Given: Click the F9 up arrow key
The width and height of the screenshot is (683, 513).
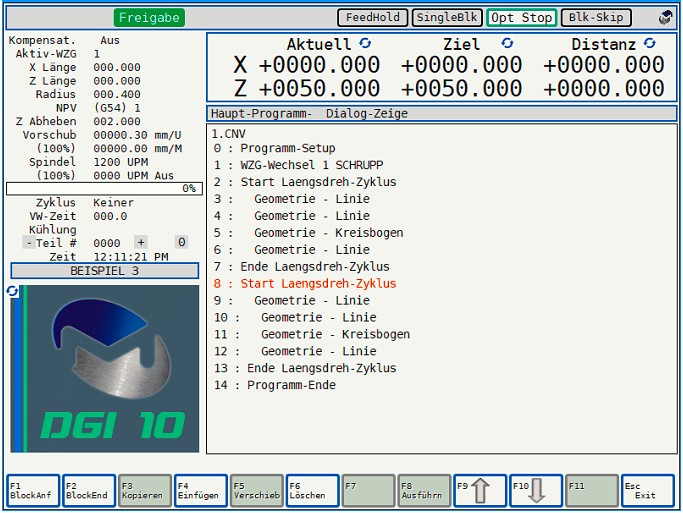Looking at the screenshot, I should tap(480, 491).
